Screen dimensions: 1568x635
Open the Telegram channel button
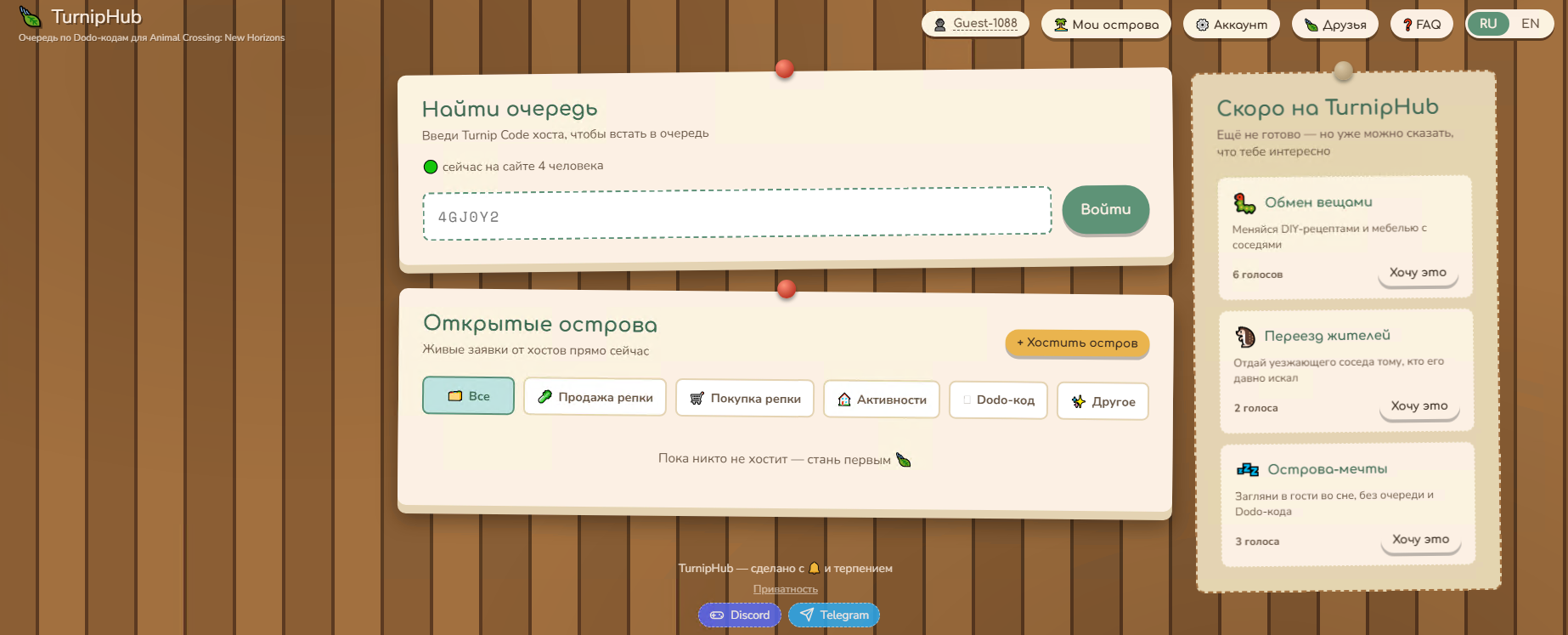coord(833,615)
